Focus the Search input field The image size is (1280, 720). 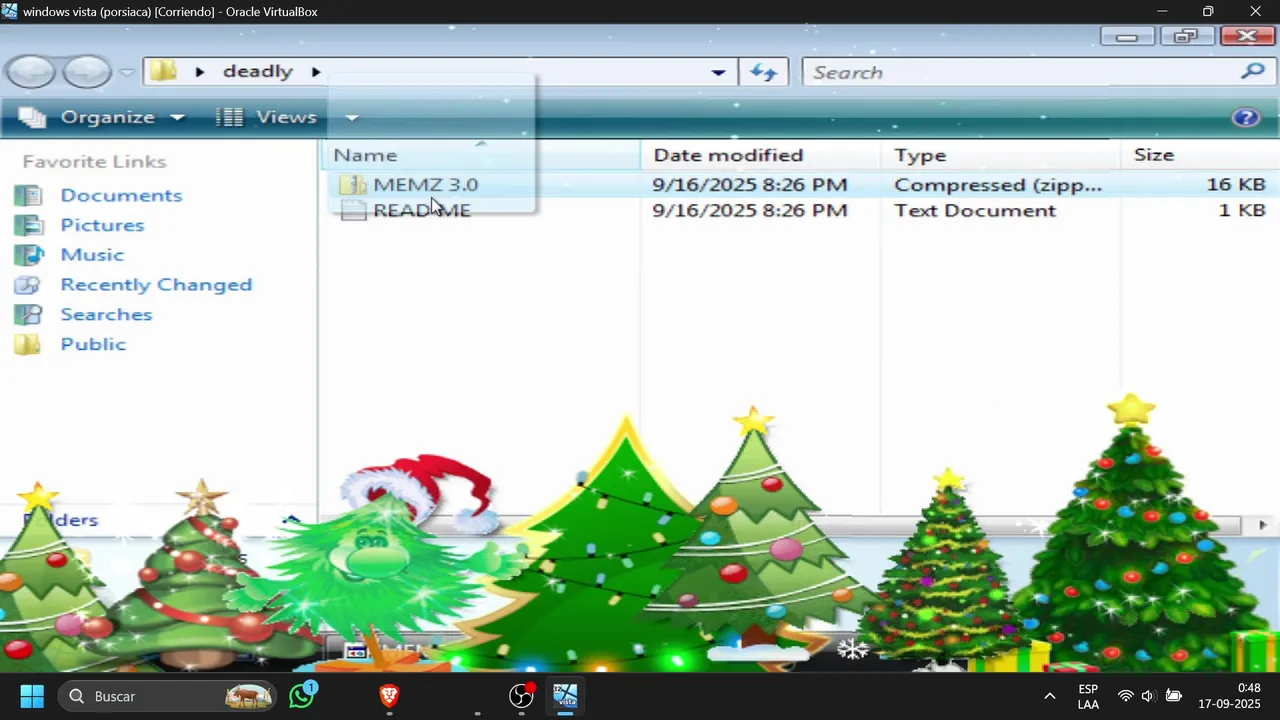[1020, 72]
